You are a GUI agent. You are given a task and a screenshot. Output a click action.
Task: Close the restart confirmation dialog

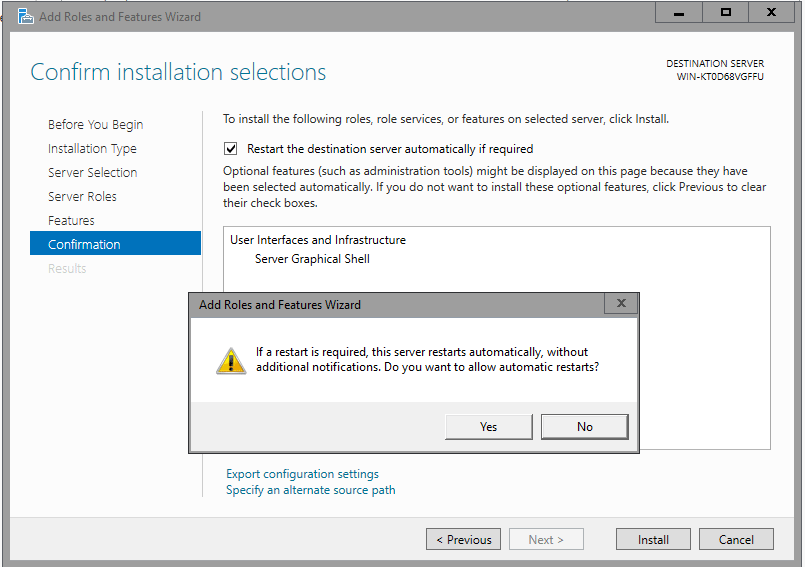pyautogui.click(x=620, y=304)
